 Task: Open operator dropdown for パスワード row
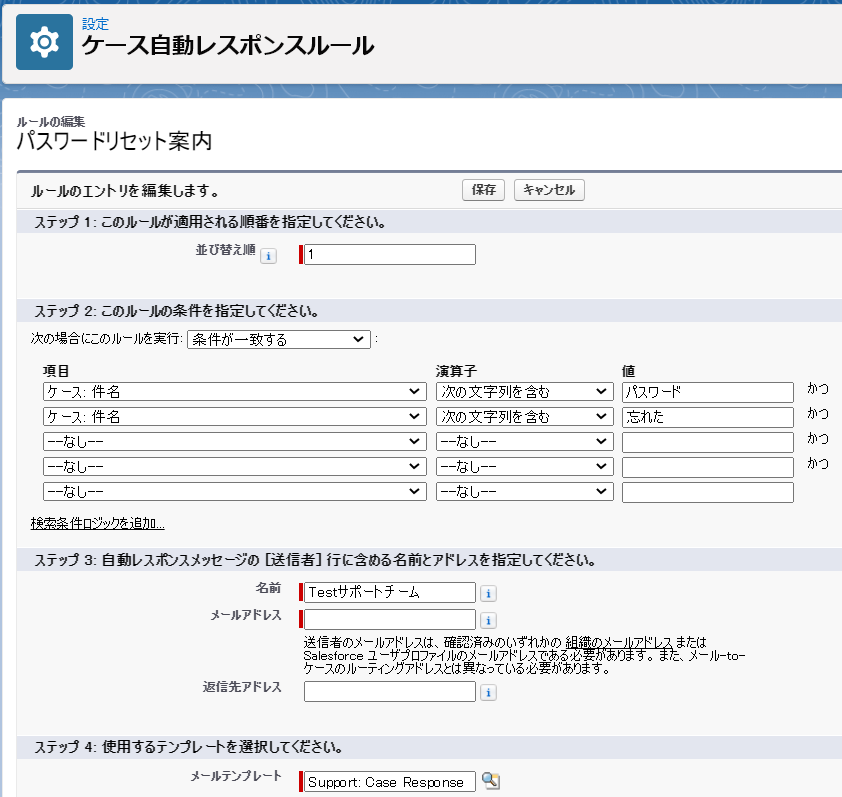tap(525, 392)
